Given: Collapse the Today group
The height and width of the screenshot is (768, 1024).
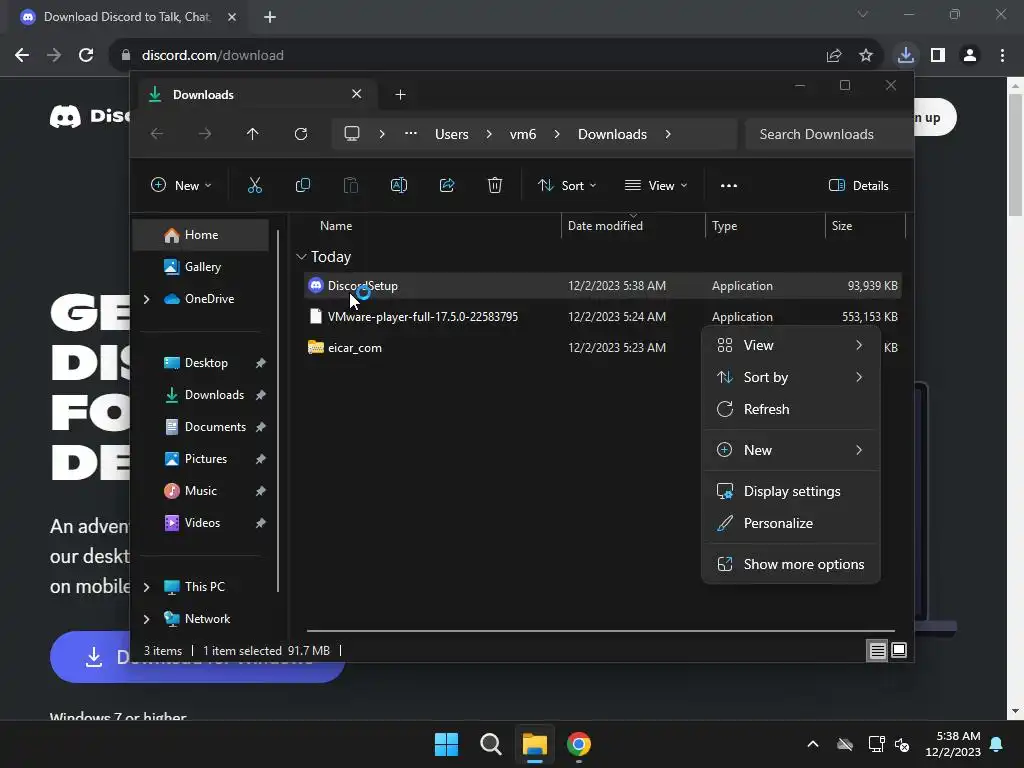Looking at the screenshot, I should click(301, 257).
